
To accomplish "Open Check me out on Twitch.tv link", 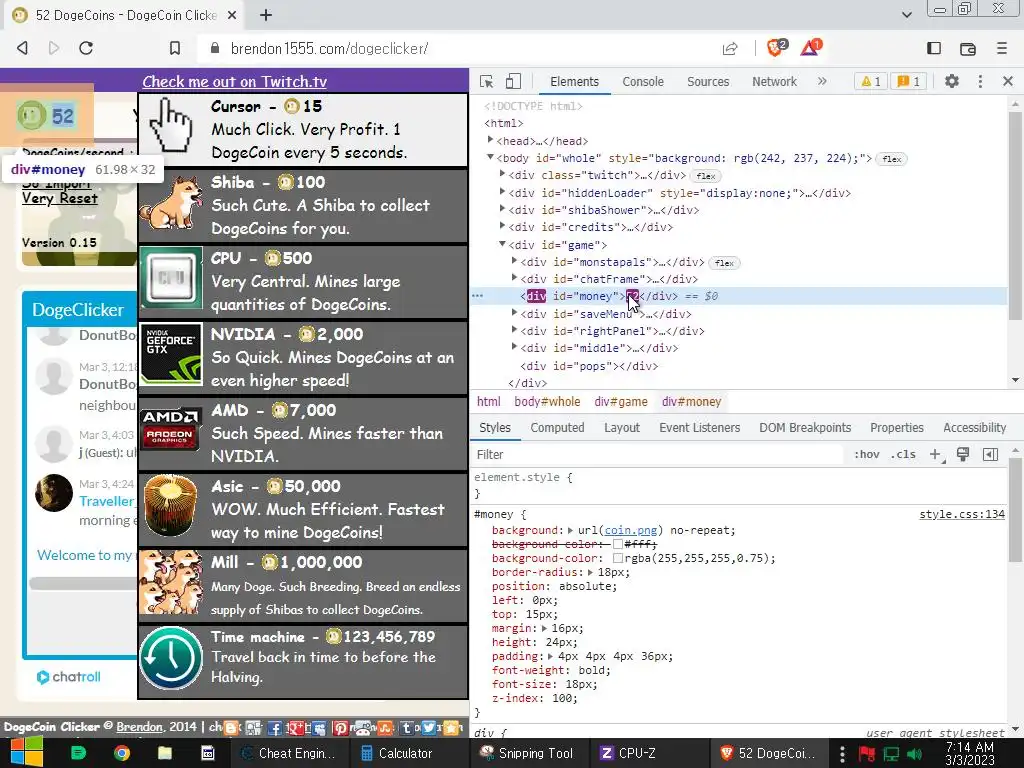I will pos(234,82).
